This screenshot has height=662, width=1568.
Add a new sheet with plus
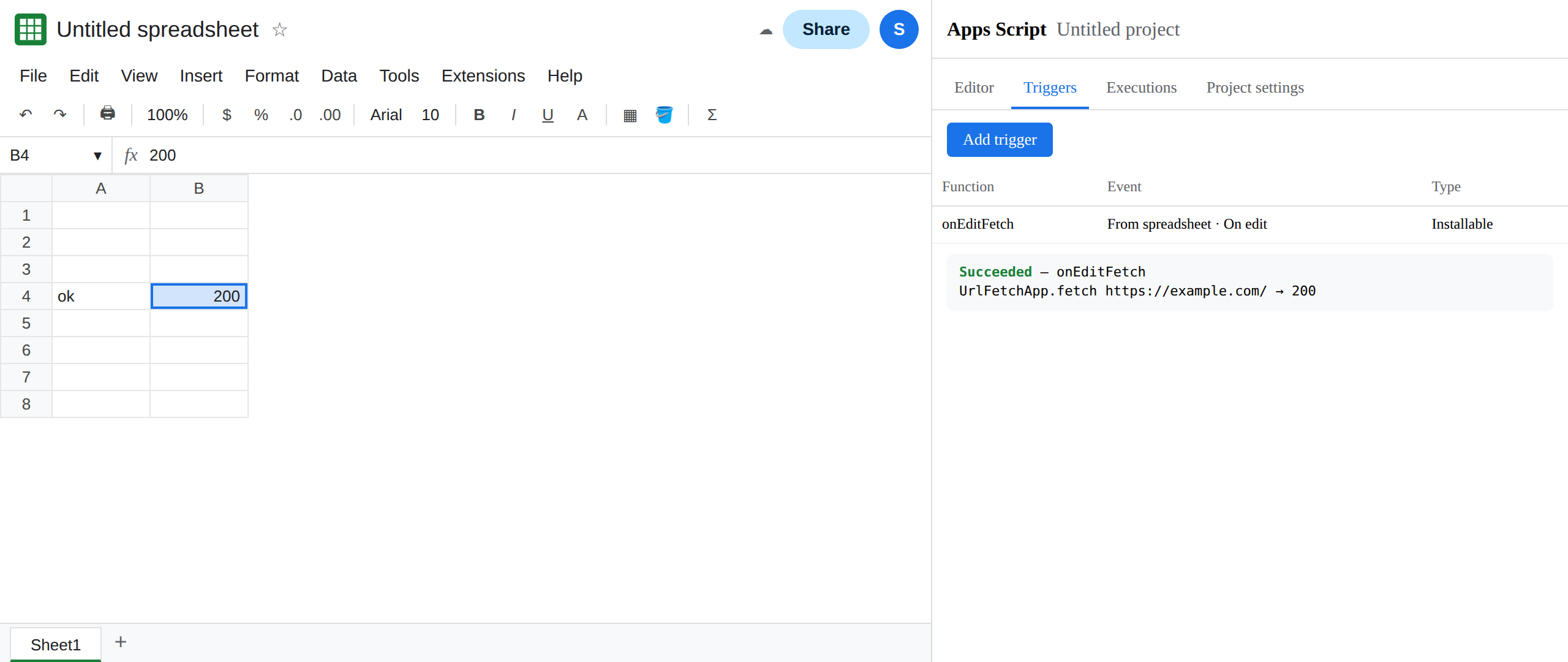tap(121, 642)
